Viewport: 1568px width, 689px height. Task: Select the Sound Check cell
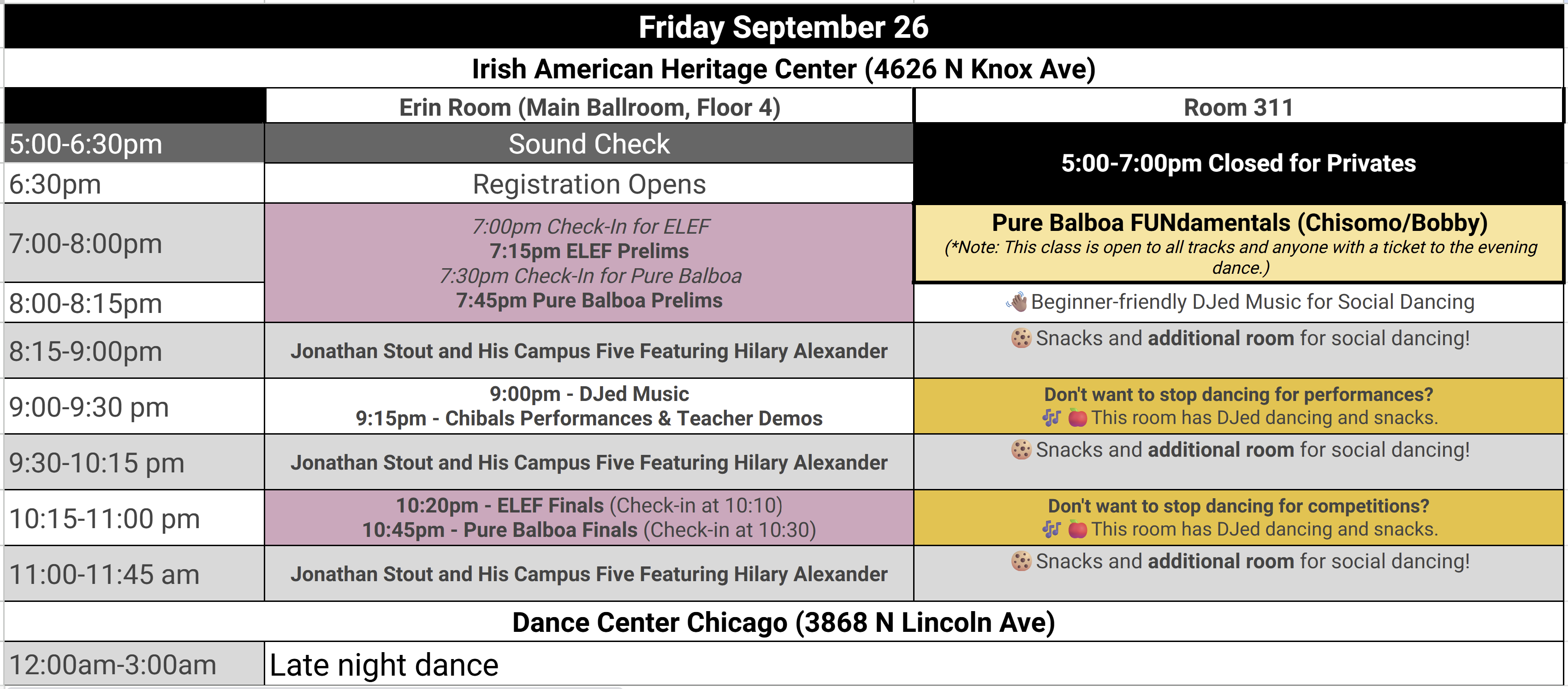589,144
